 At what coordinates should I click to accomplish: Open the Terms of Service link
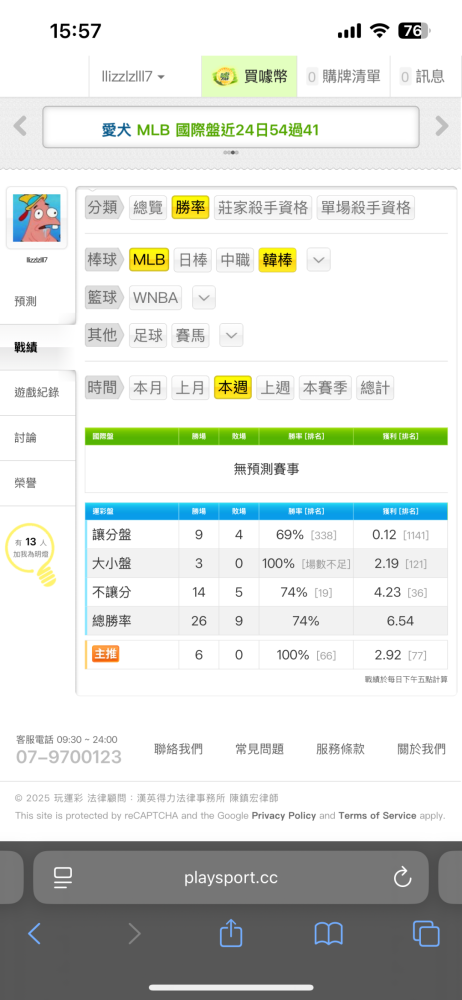pos(377,816)
